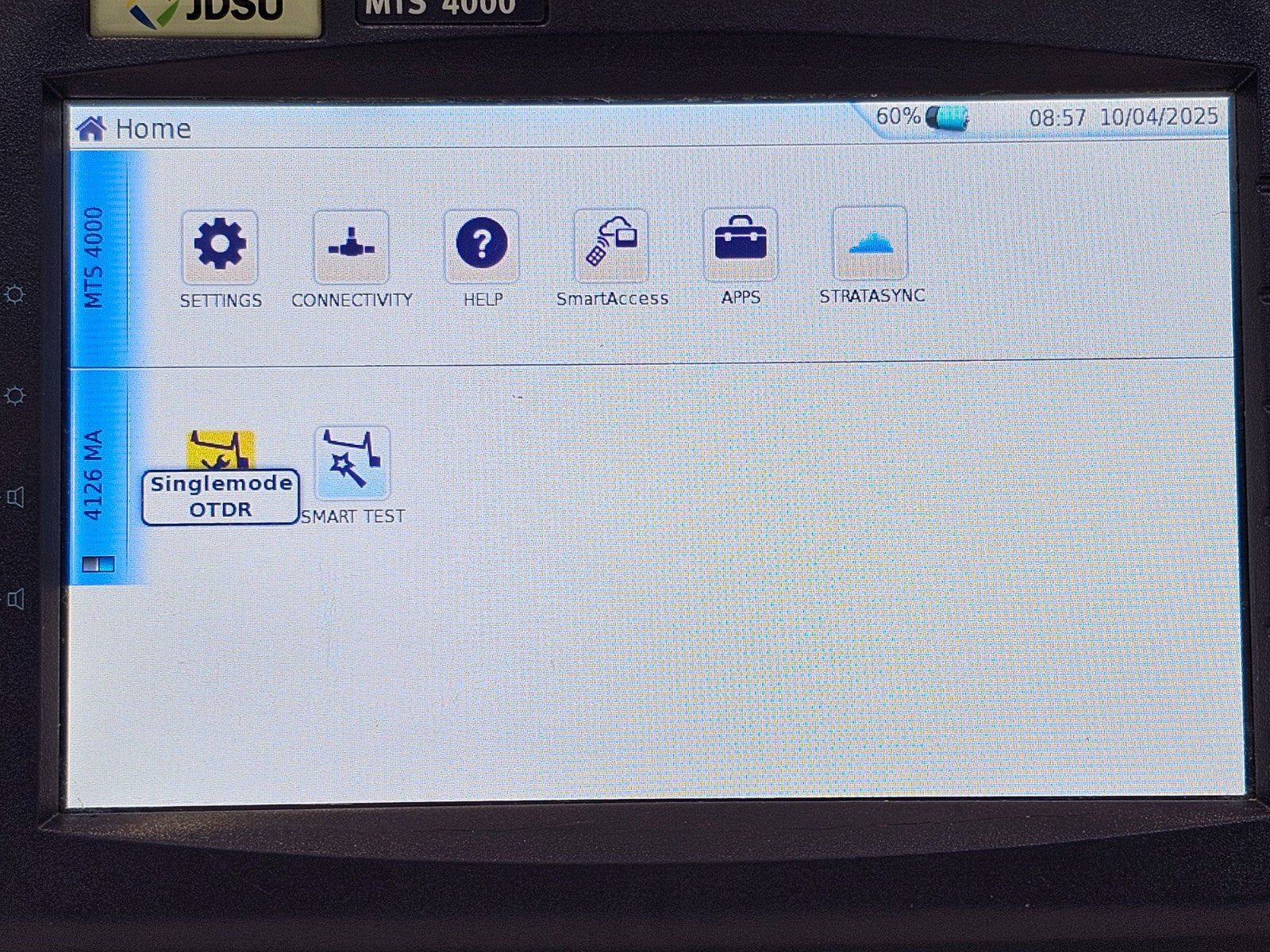Open the APPS toolbox icon
The width and height of the screenshot is (1270, 952).
pos(741,244)
